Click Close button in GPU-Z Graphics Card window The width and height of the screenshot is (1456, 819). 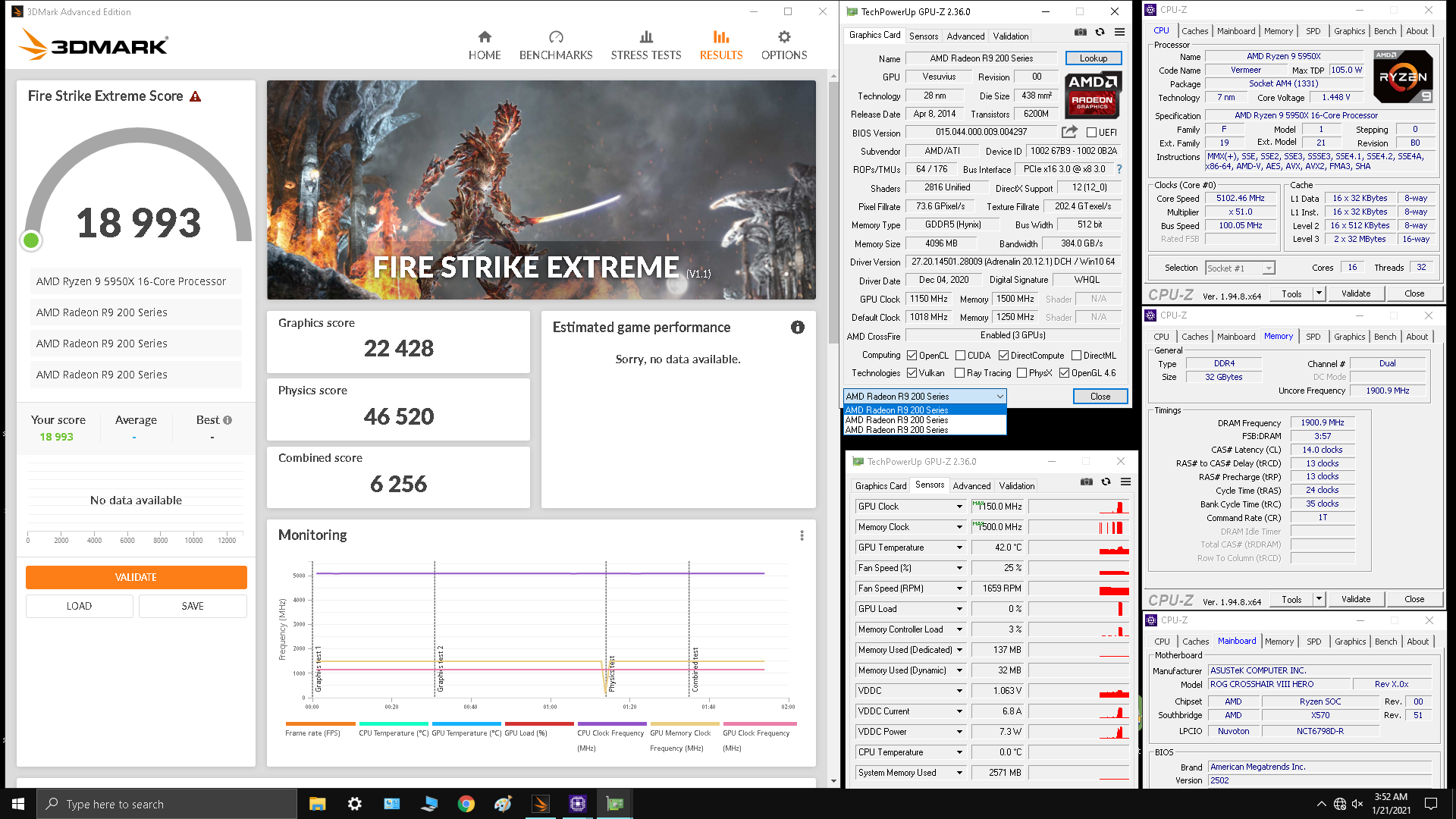1100,397
